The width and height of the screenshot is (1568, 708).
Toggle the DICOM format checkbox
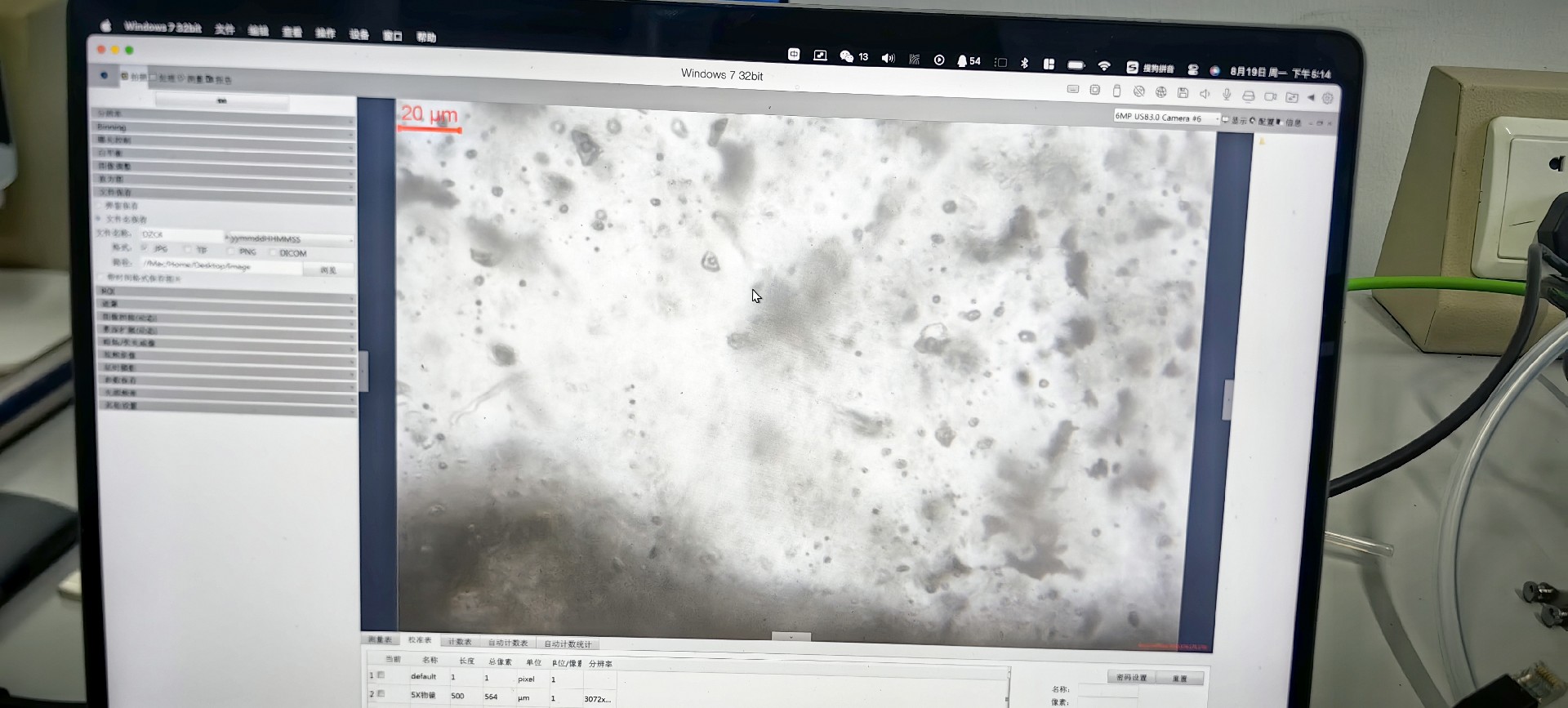[273, 253]
